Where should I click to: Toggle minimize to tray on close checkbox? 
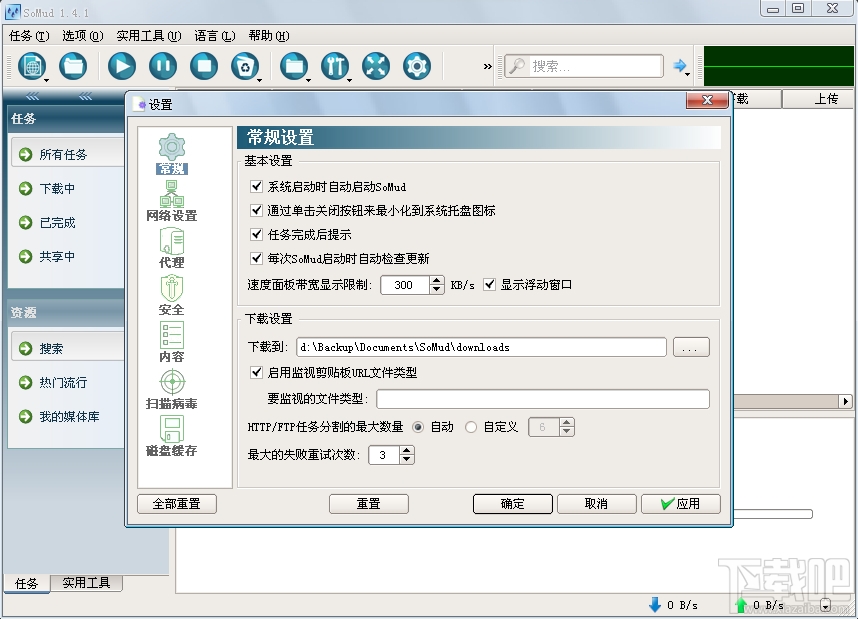(256, 210)
